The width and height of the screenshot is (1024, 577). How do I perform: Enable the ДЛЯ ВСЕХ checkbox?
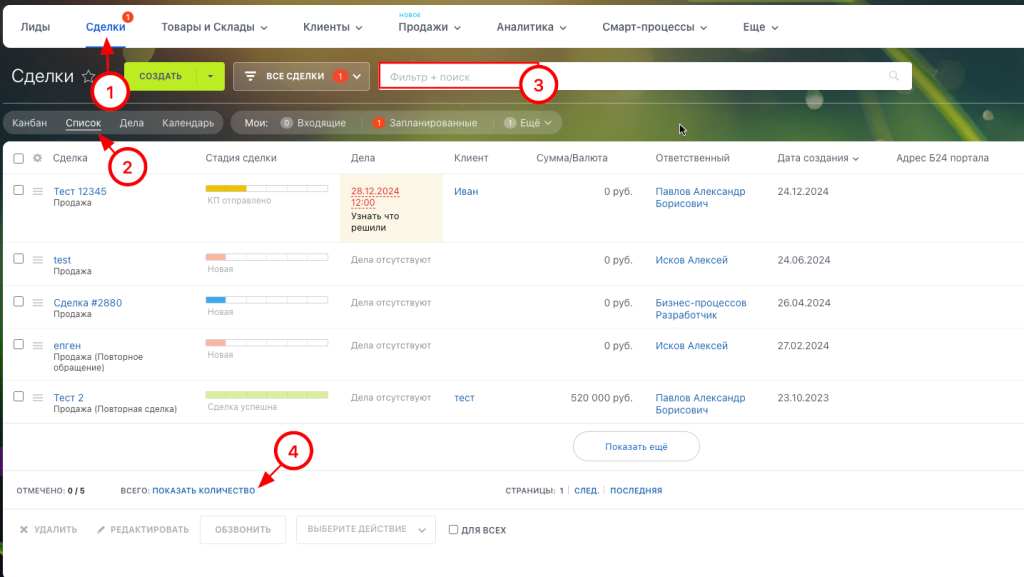coord(454,530)
